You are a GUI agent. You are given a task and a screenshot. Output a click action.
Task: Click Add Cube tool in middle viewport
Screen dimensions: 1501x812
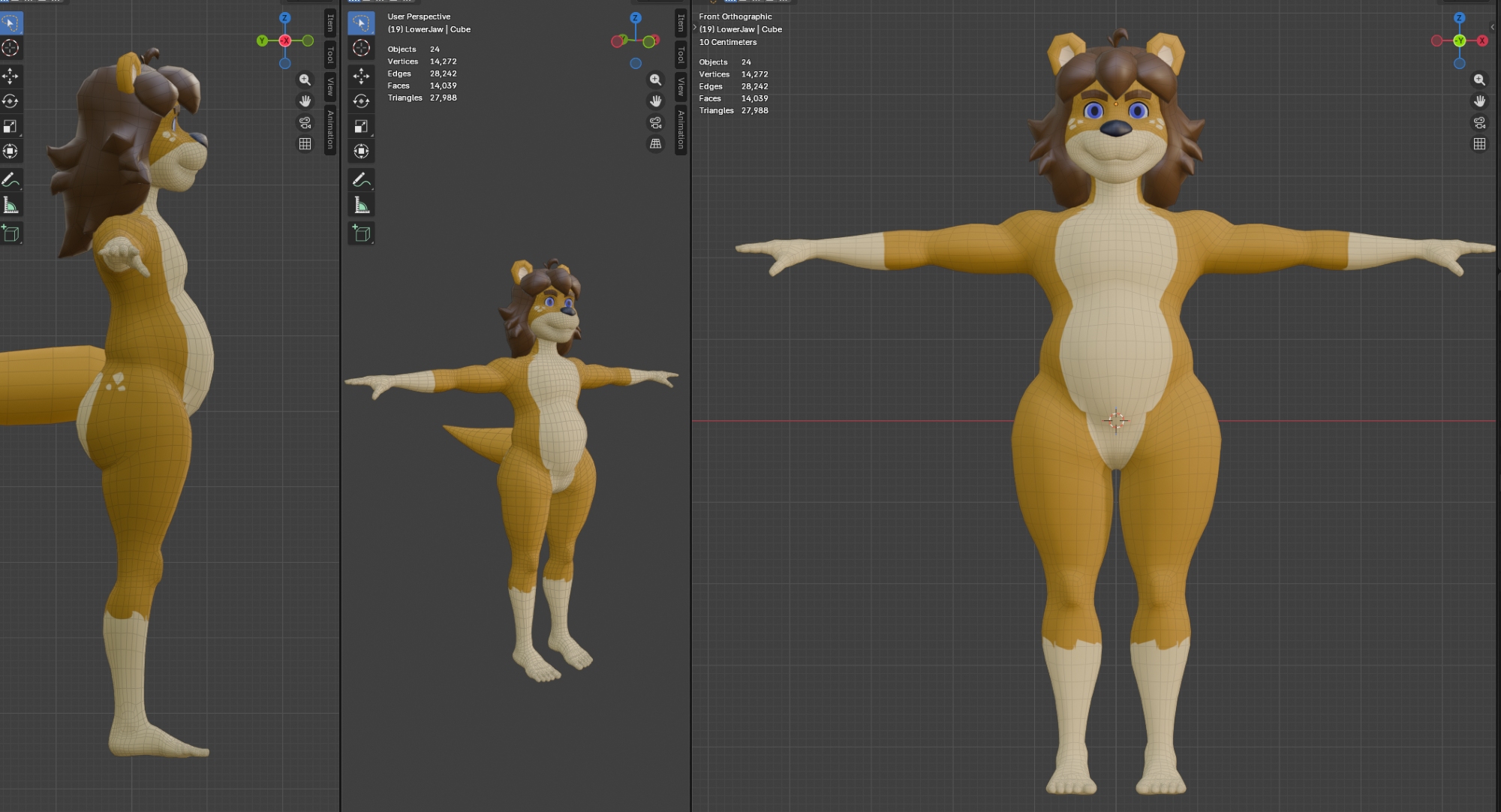pyautogui.click(x=361, y=233)
